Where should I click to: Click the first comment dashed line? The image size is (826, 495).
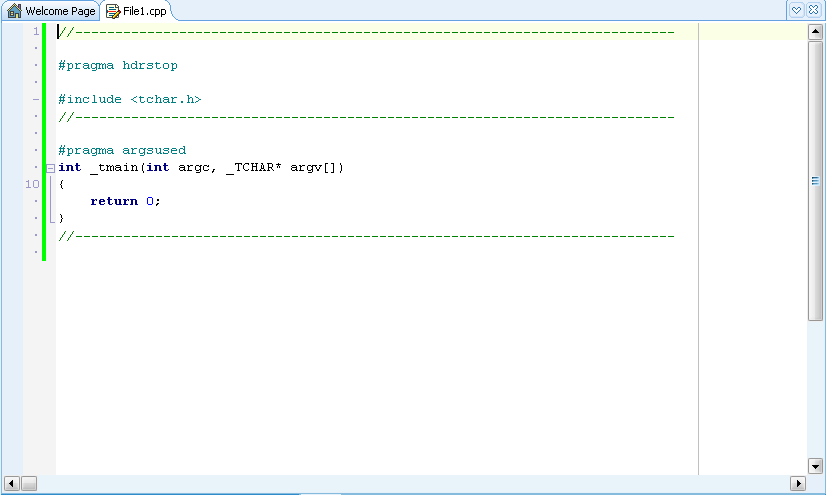(366, 32)
